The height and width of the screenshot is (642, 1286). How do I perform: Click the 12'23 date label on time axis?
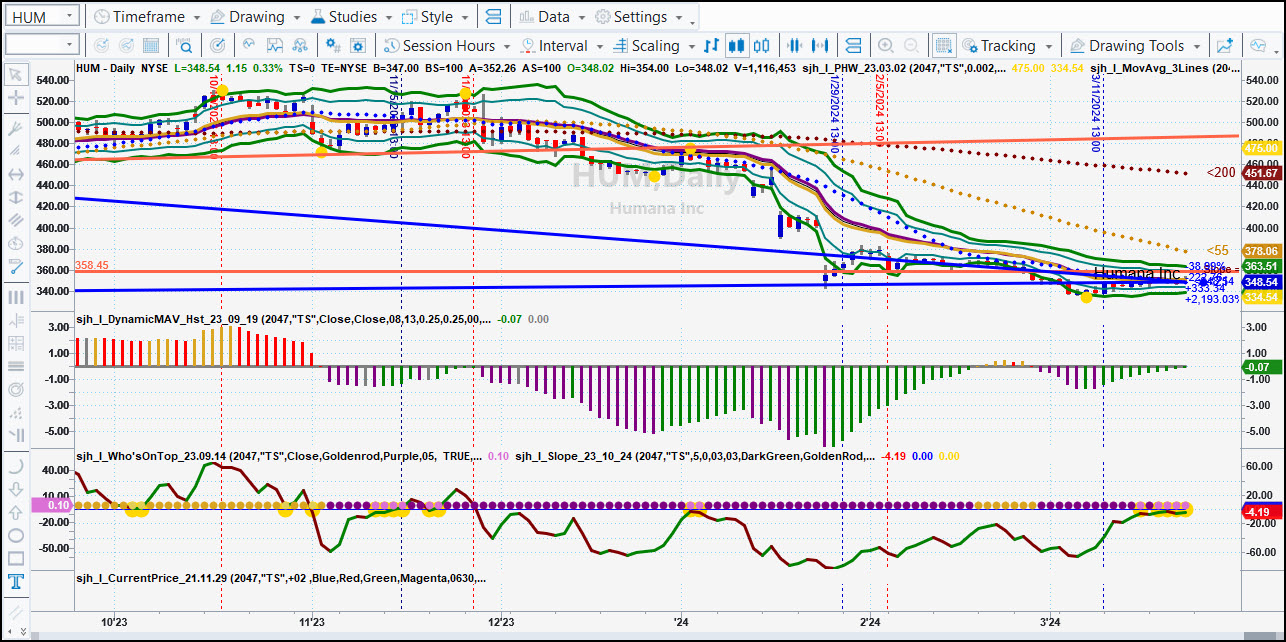click(x=501, y=622)
